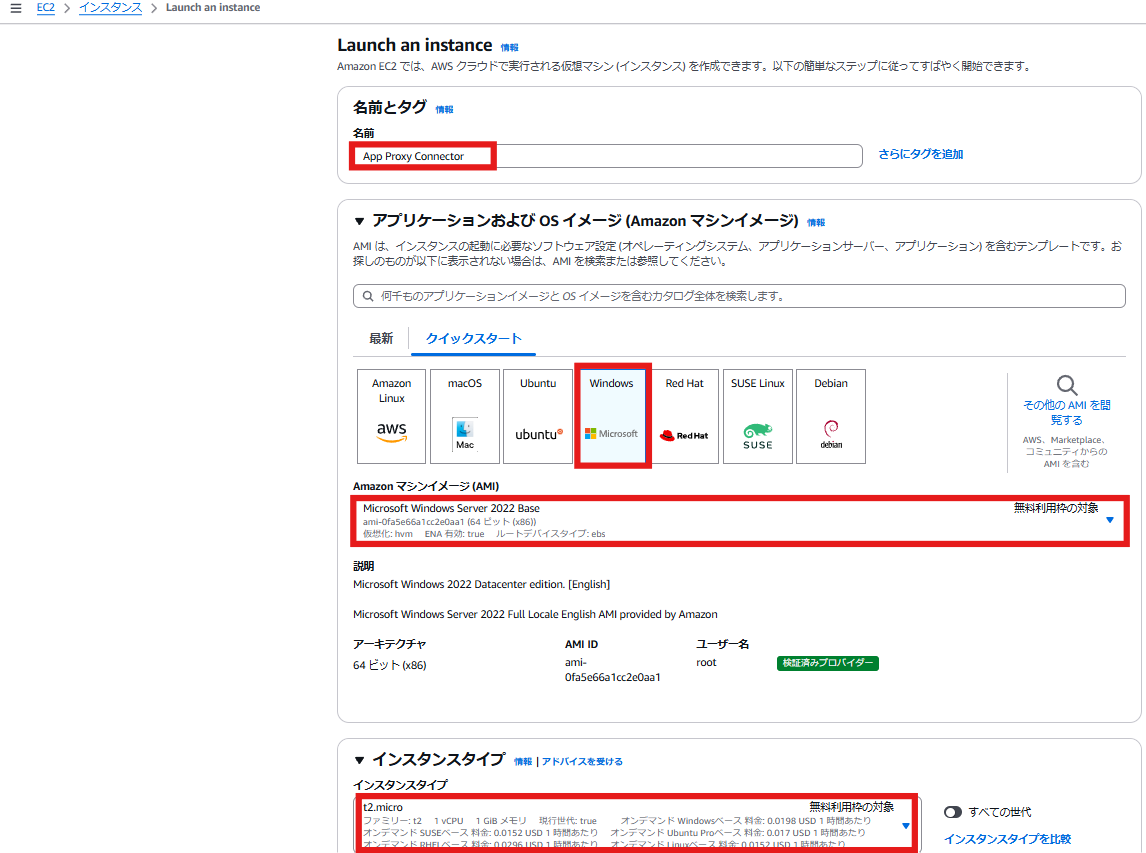Click 情報 link beside インスタンスタイプ heading

point(523,762)
